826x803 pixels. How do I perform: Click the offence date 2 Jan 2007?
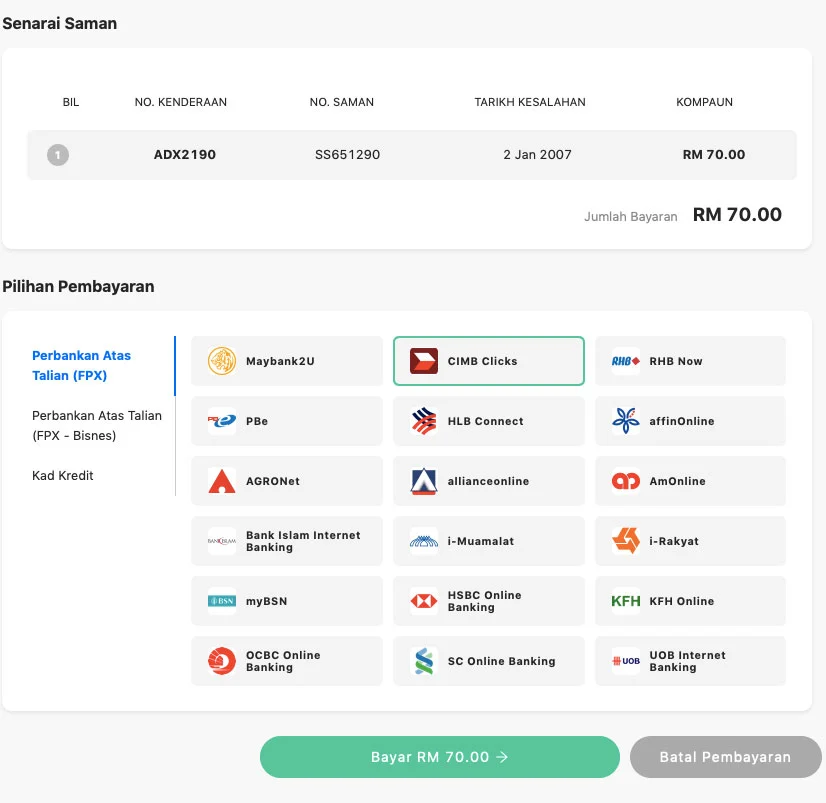point(537,155)
